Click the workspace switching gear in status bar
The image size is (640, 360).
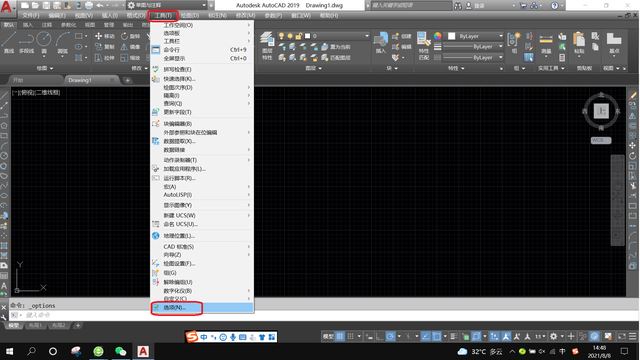[x=553, y=336]
